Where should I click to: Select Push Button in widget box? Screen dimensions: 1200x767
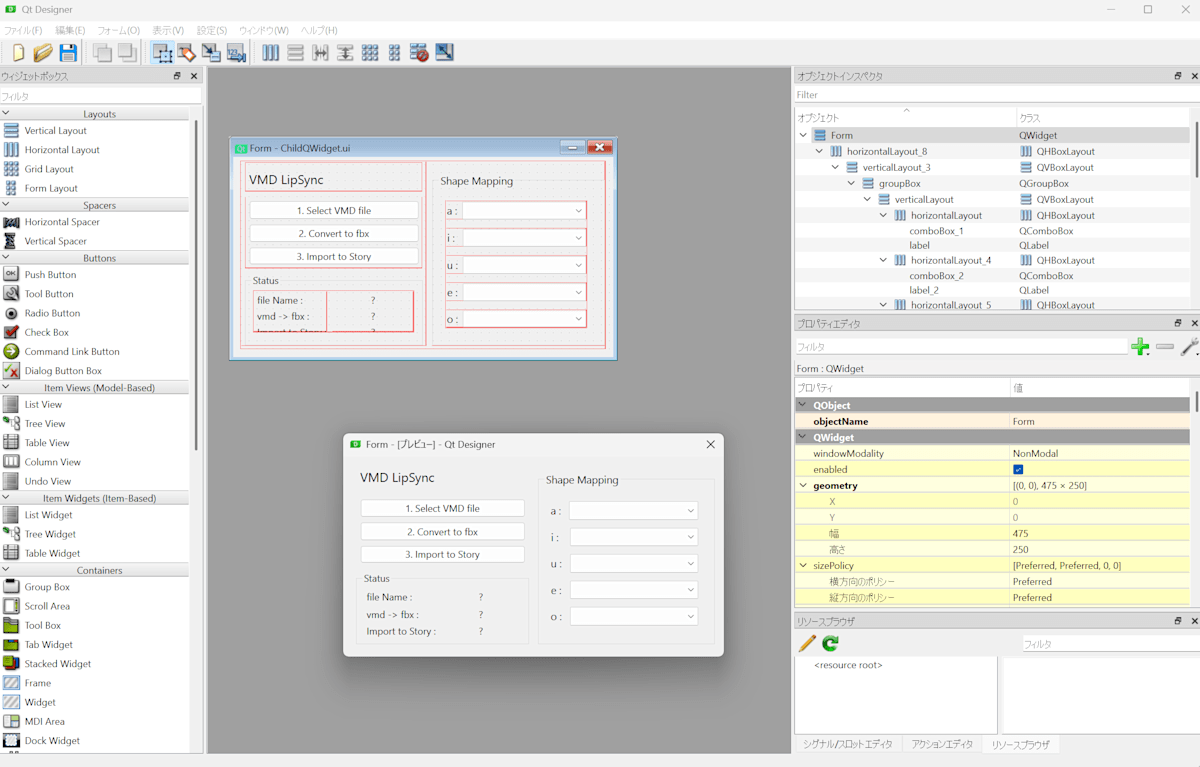50,275
